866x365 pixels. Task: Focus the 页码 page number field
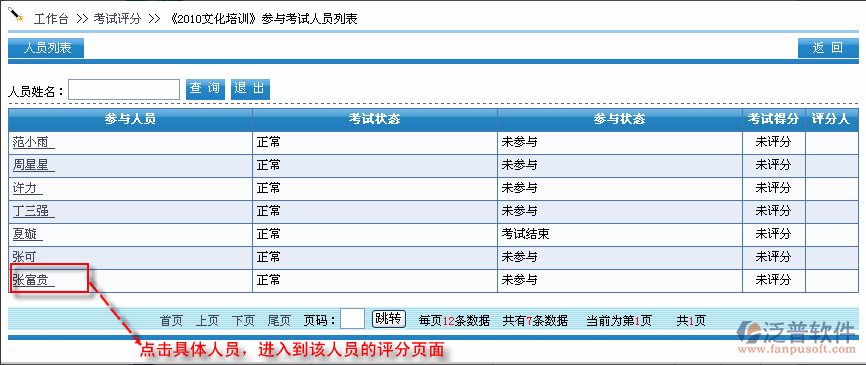tap(352, 319)
